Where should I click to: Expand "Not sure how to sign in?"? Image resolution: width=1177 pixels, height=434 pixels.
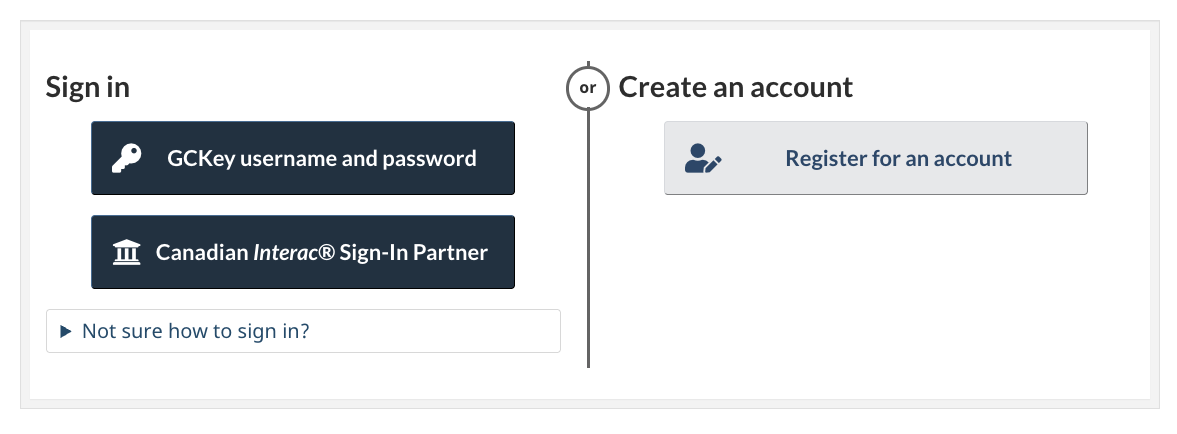pyautogui.click(x=196, y=331)
